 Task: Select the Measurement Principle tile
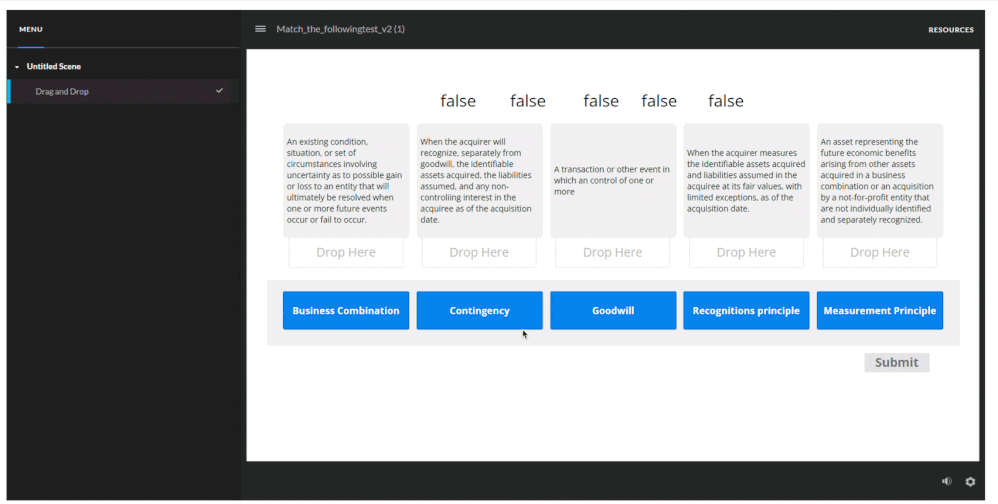[880, 311]
